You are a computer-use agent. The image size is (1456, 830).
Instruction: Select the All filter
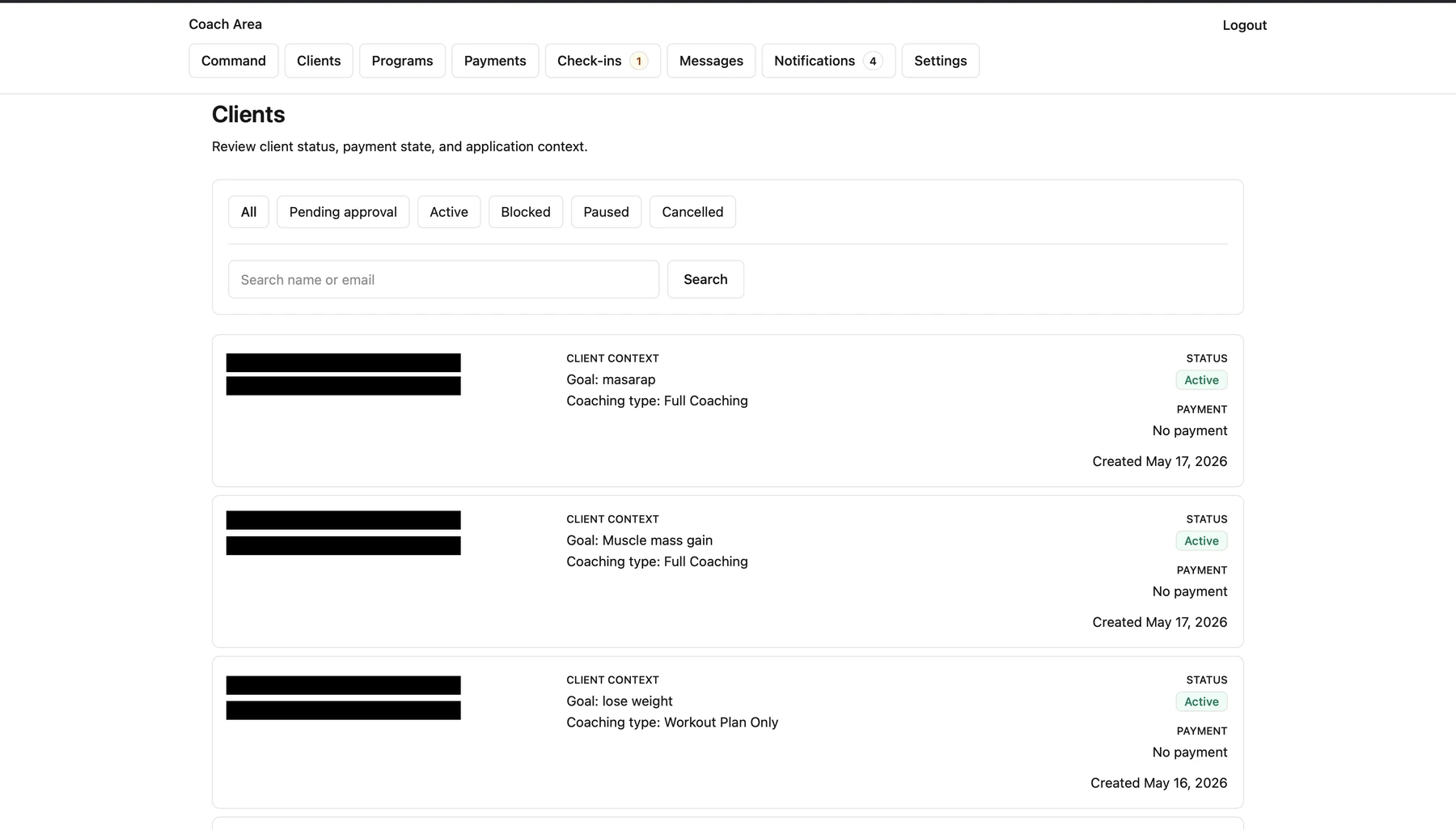[x=248, y=212]
